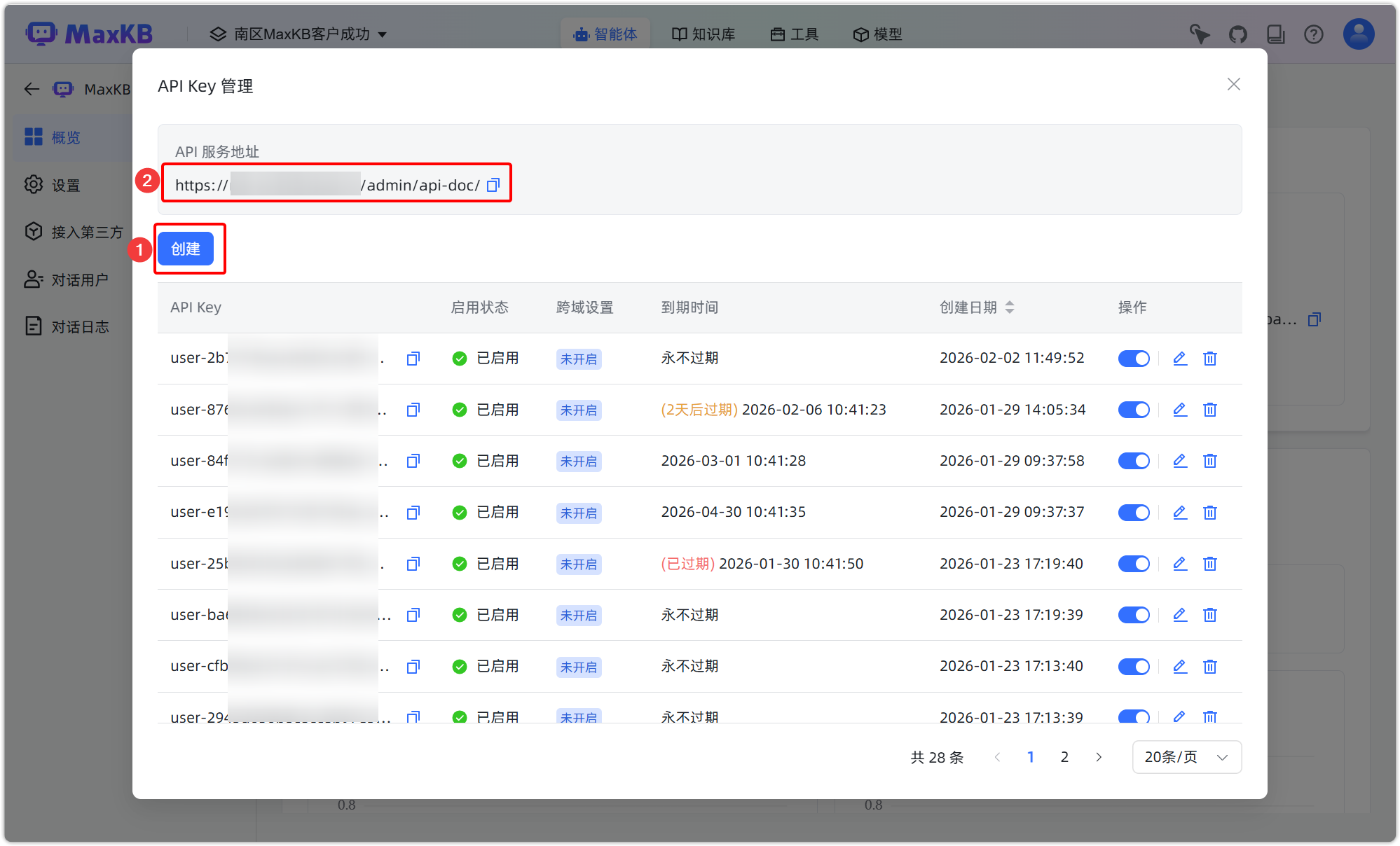The width and height of the screenshot is (1400, 846).
Task: Delete the first API key created 2026-02-02
Action: (x=1210, y=359)
